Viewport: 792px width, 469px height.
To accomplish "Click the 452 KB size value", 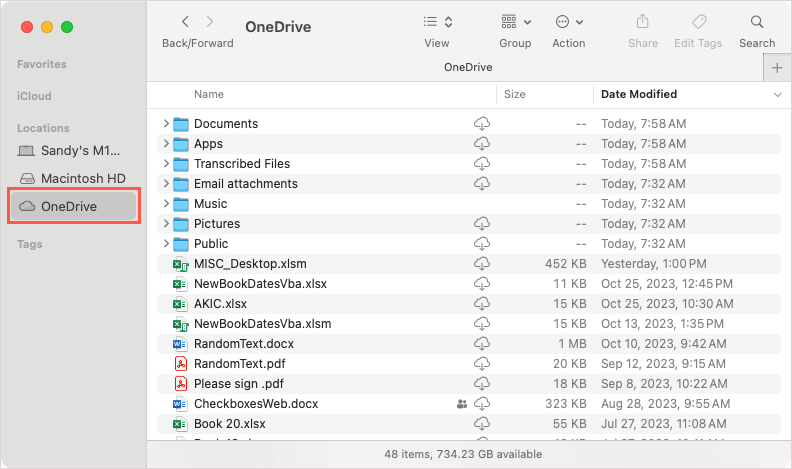I will pyautogui.click(x=566, y=264).
